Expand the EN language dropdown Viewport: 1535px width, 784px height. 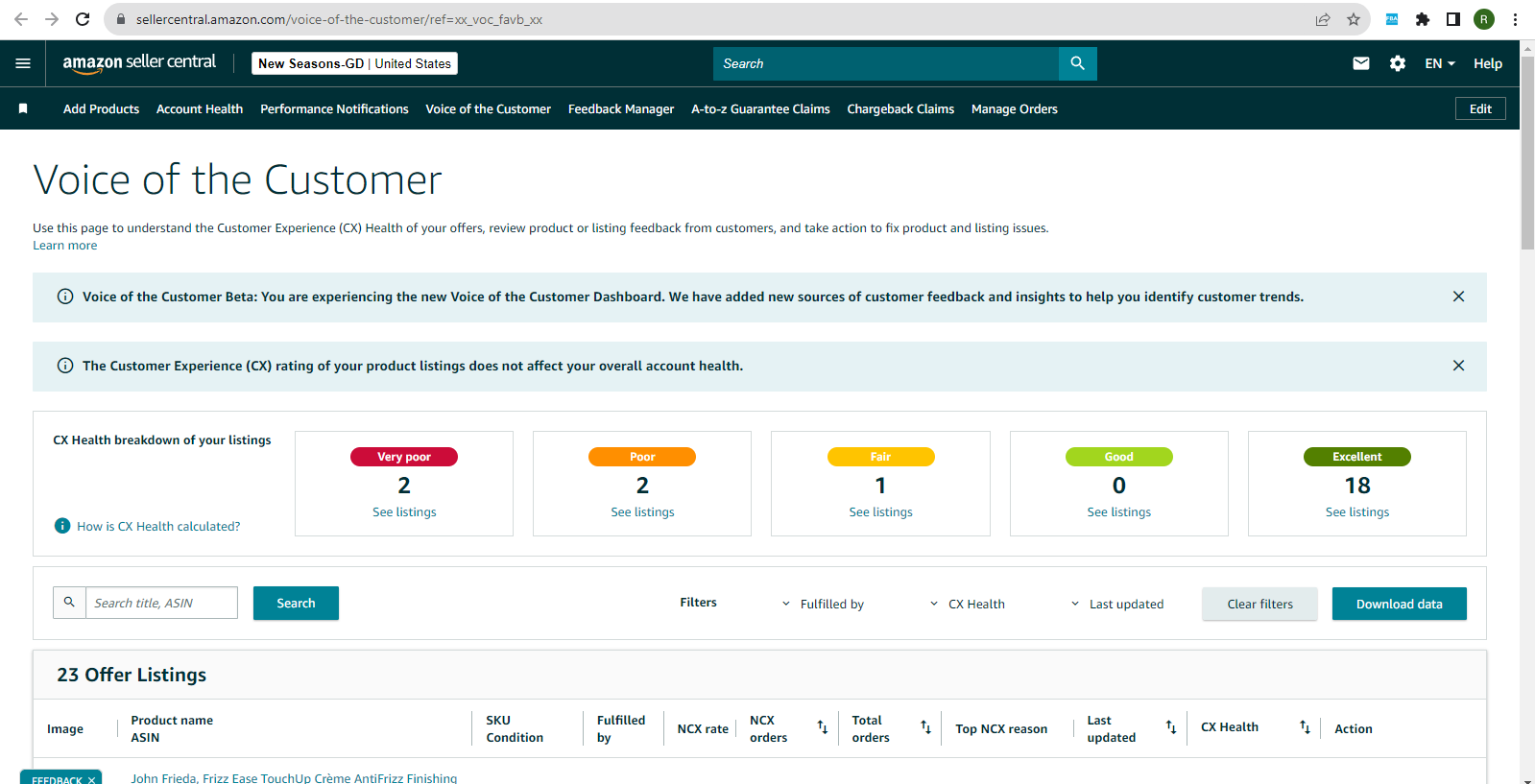pos(1440,63)
